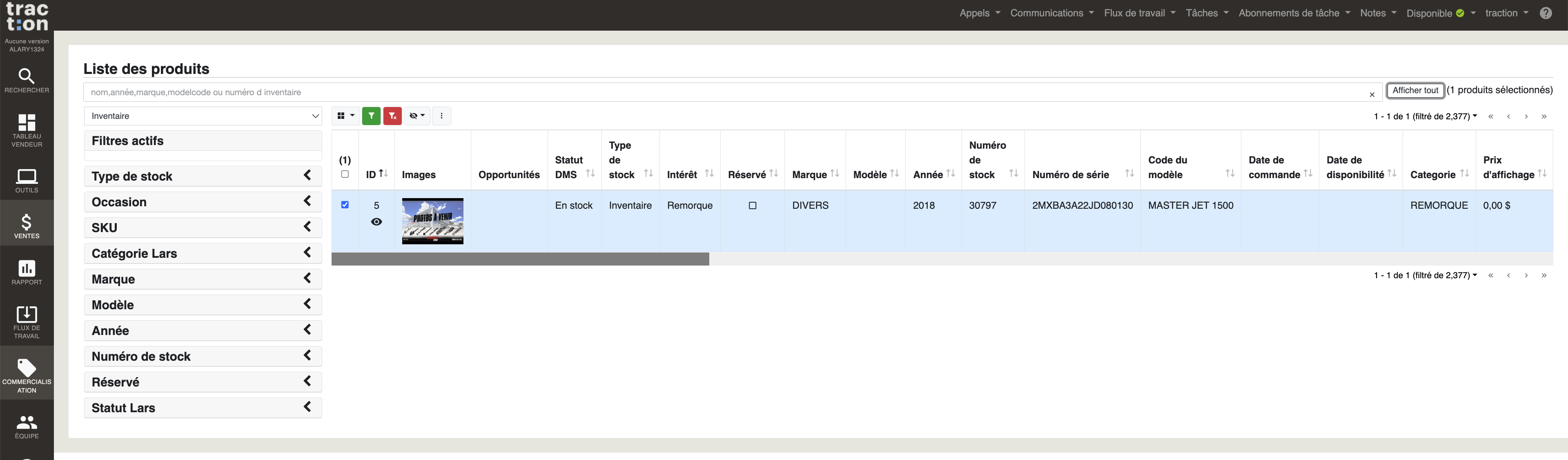Screen dimensions: 1568x460
Task: Open Abonnements de tâche menu
Action: pos(1294,13)
